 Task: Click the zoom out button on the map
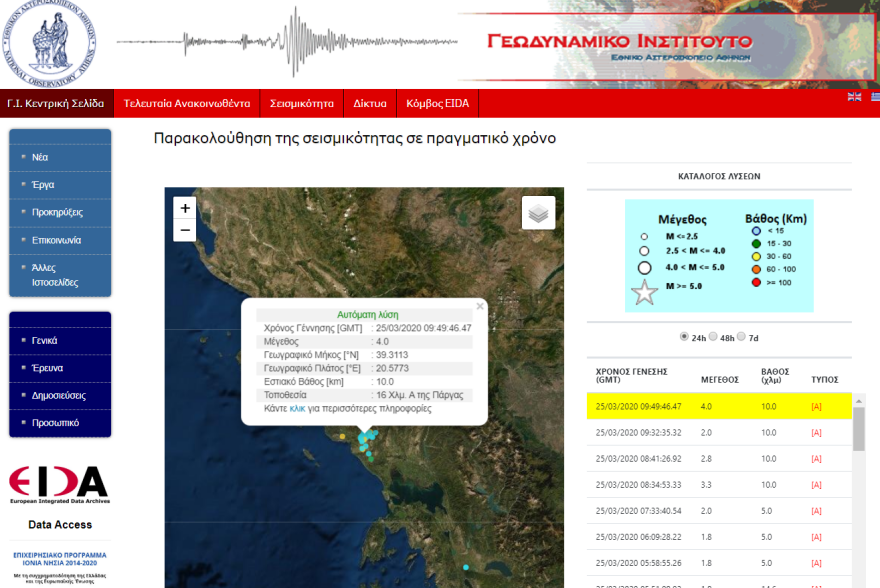tap(184, 230)
